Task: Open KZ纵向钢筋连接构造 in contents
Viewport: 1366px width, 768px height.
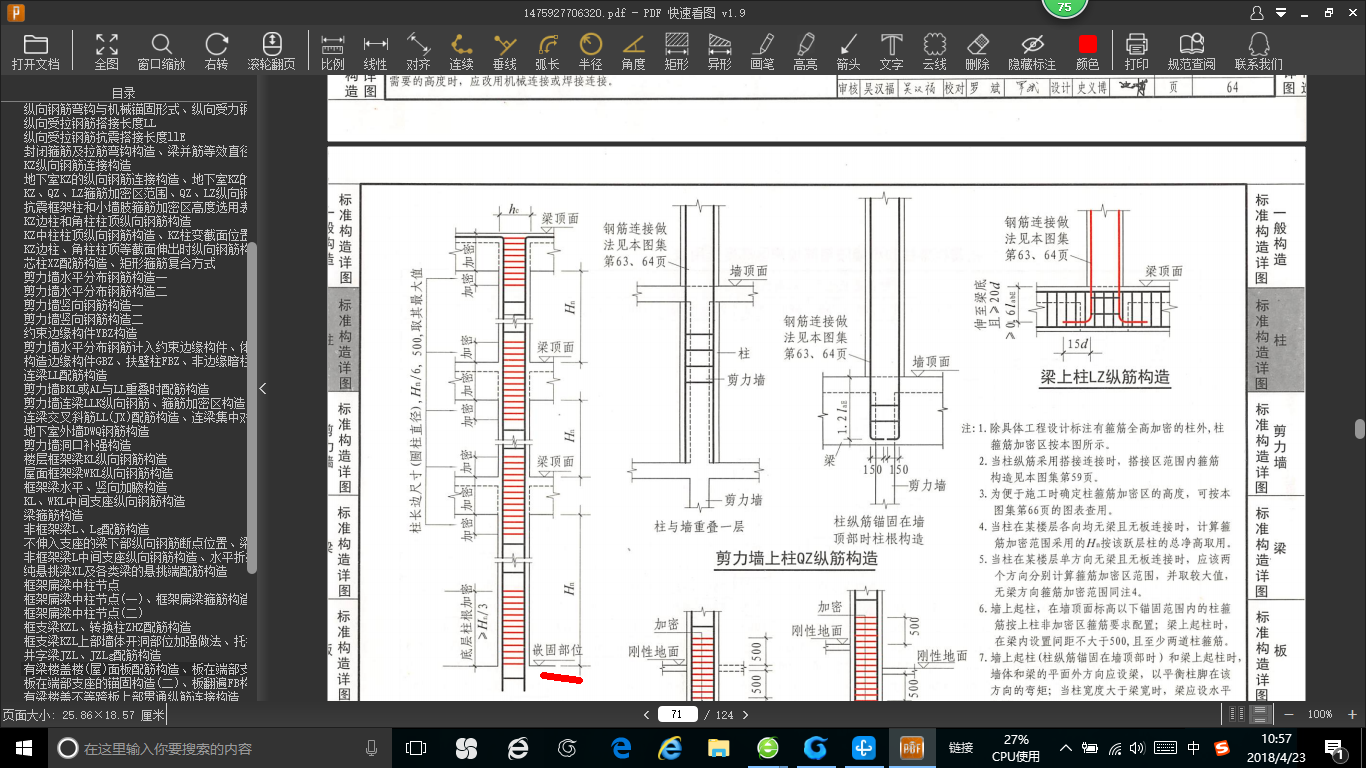Action: click(x=77, y=164)
